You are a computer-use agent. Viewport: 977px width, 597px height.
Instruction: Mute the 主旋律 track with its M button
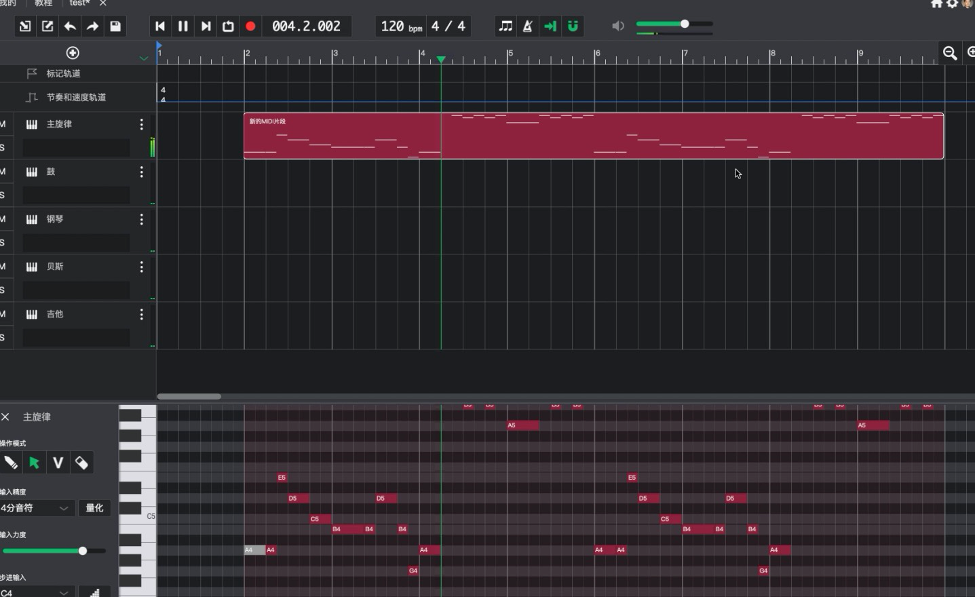click(x=2, y=125)
